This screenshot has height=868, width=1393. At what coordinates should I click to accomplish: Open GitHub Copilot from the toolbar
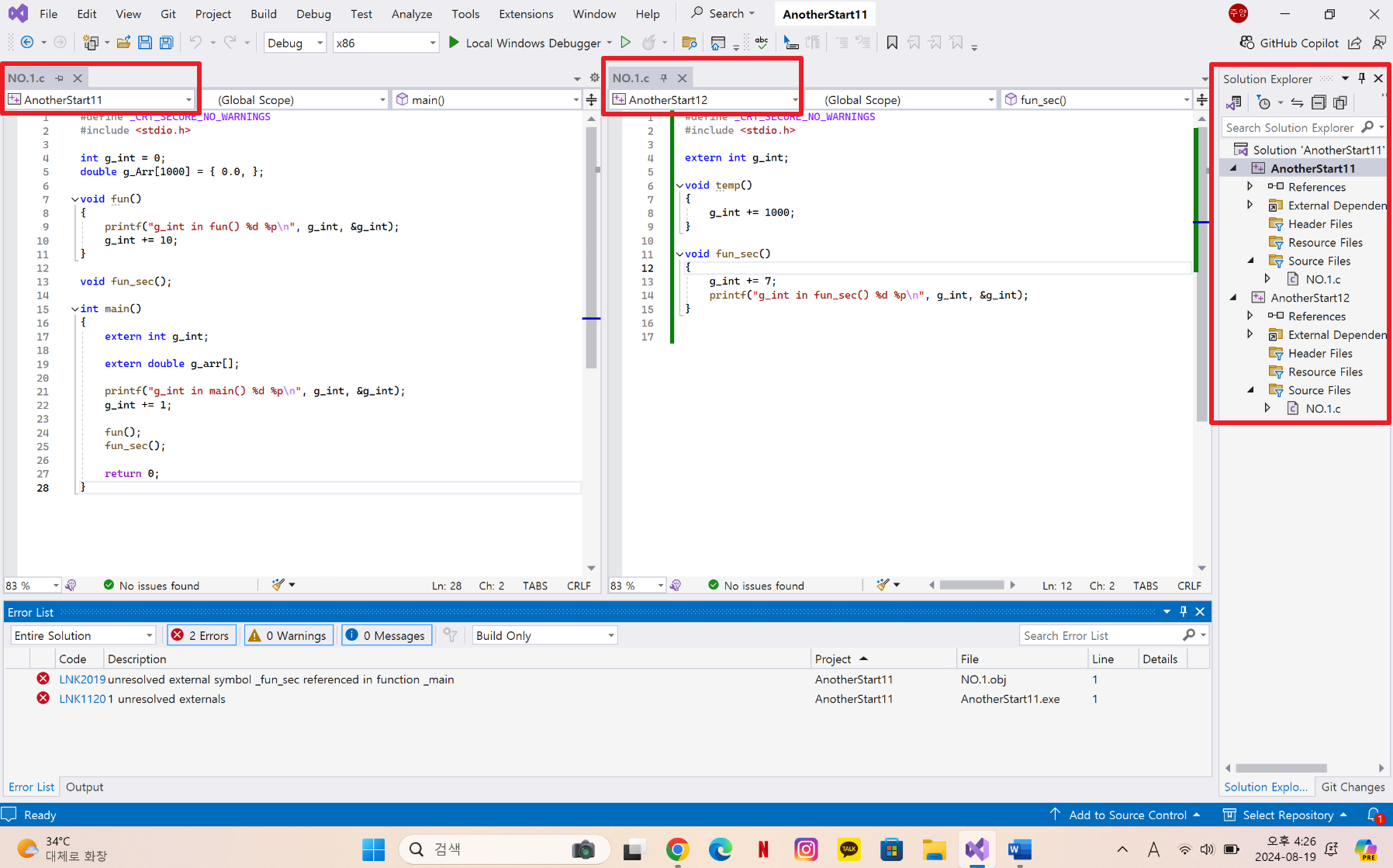pos(1289,43)
